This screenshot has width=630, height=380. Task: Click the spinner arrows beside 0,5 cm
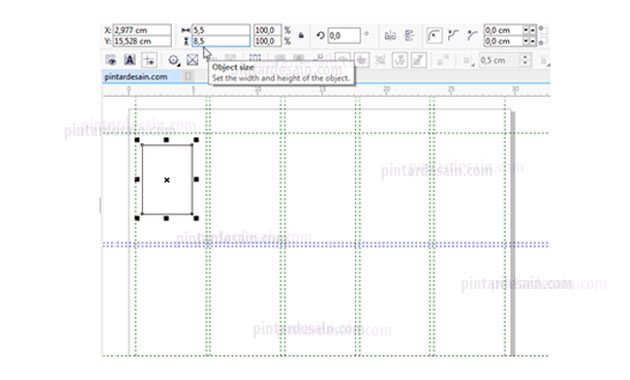click(525, 60)
